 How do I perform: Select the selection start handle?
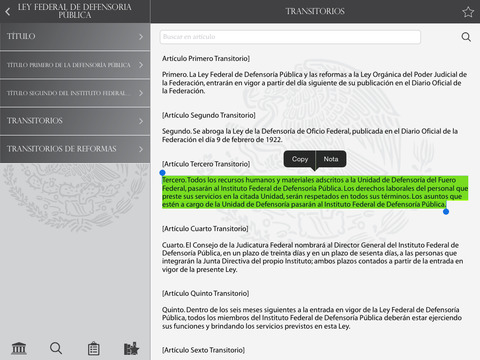point(162,173)
